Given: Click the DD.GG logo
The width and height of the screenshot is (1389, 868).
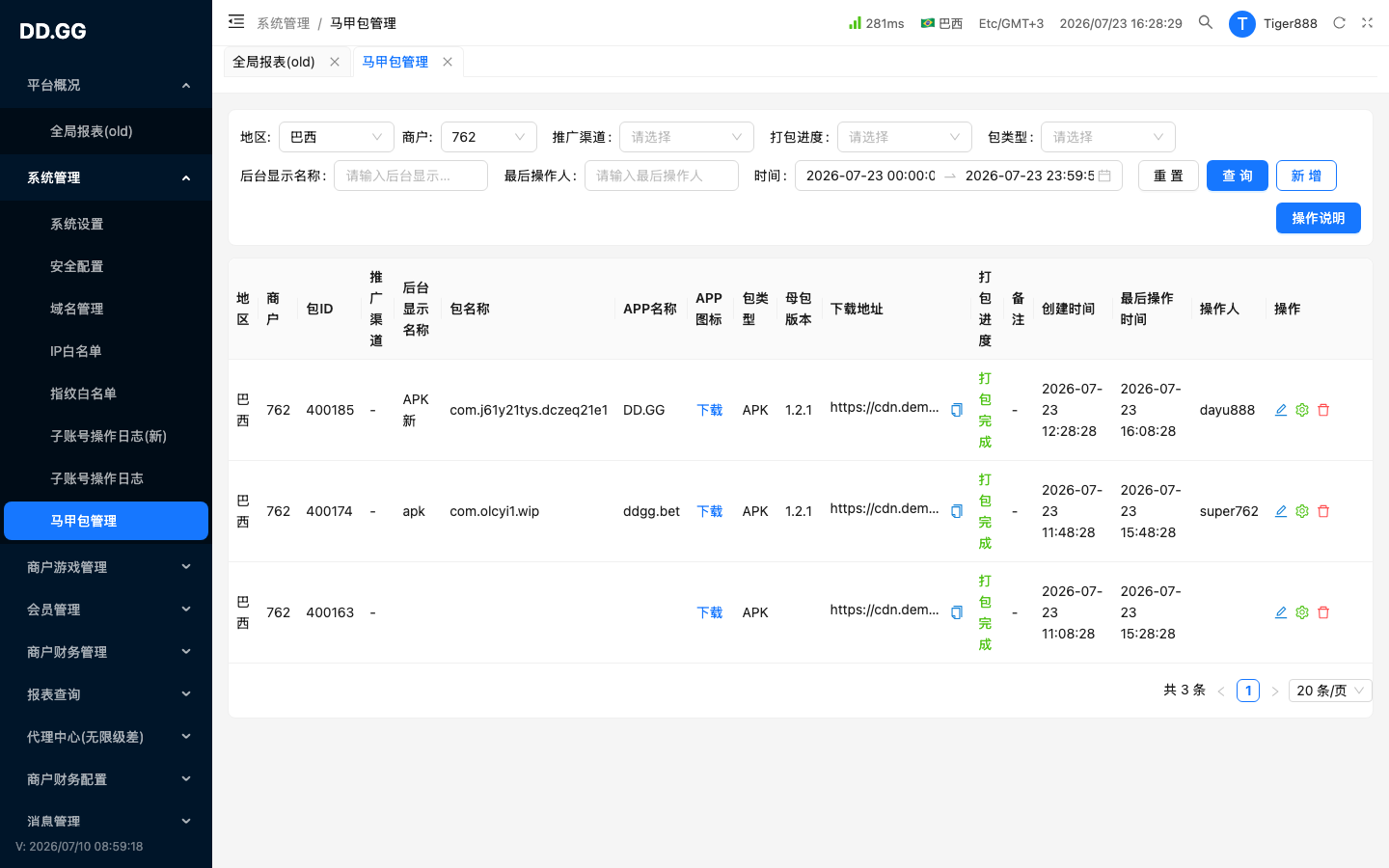Looking at the screenshot, I should pyautogui.click(x=53, y=31).
